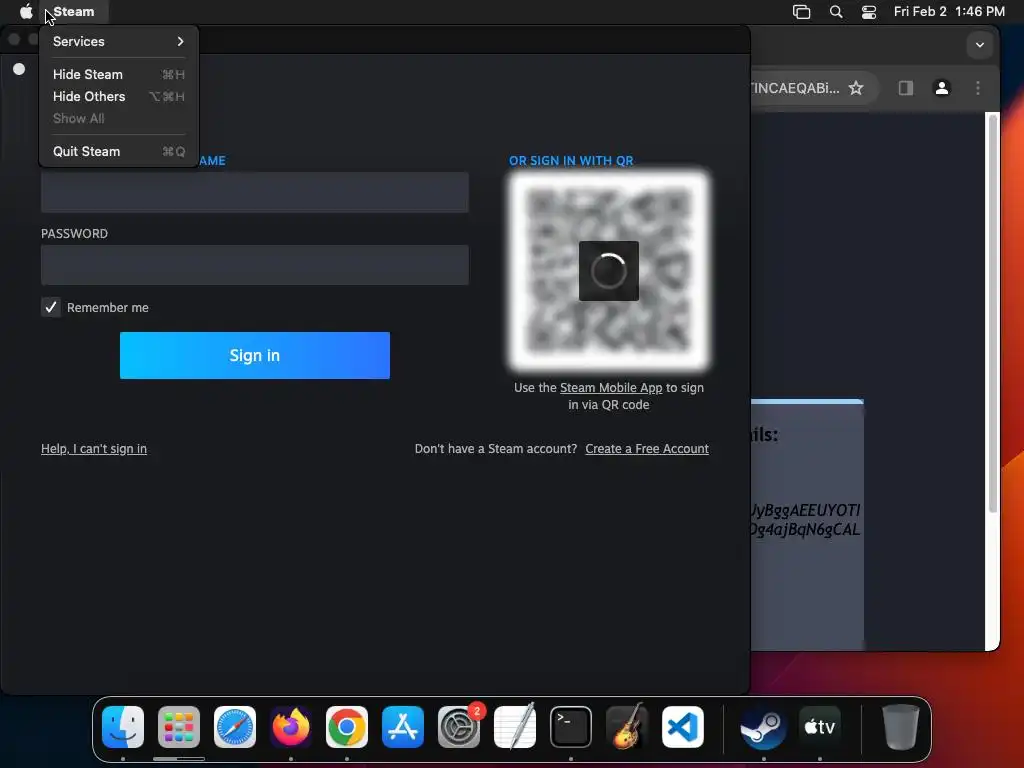Screen dimensions: 1024x768
Task: Open Stage Manager icon in menu bar
Action: coord(801,12)
